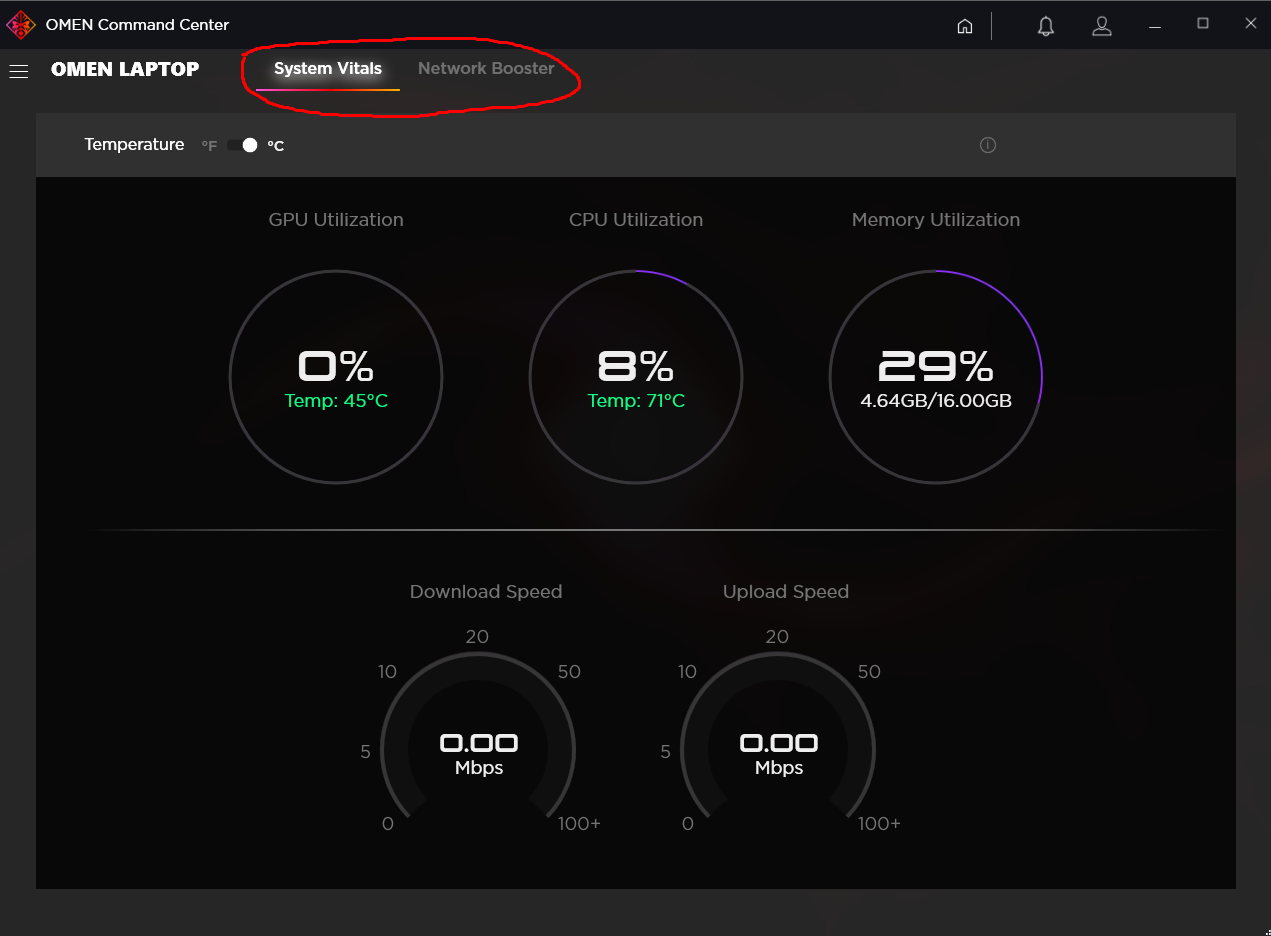Open the navigation hamburger menu

[x=18, y=70]
